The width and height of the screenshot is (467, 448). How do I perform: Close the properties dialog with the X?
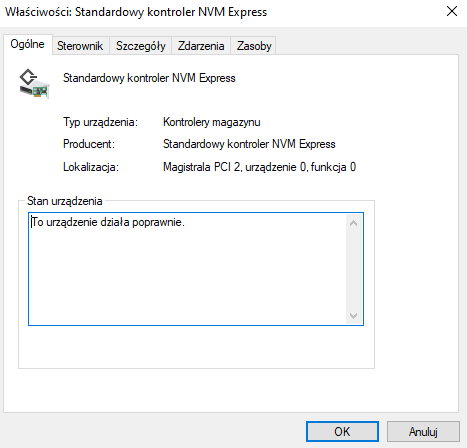[452, 11]
